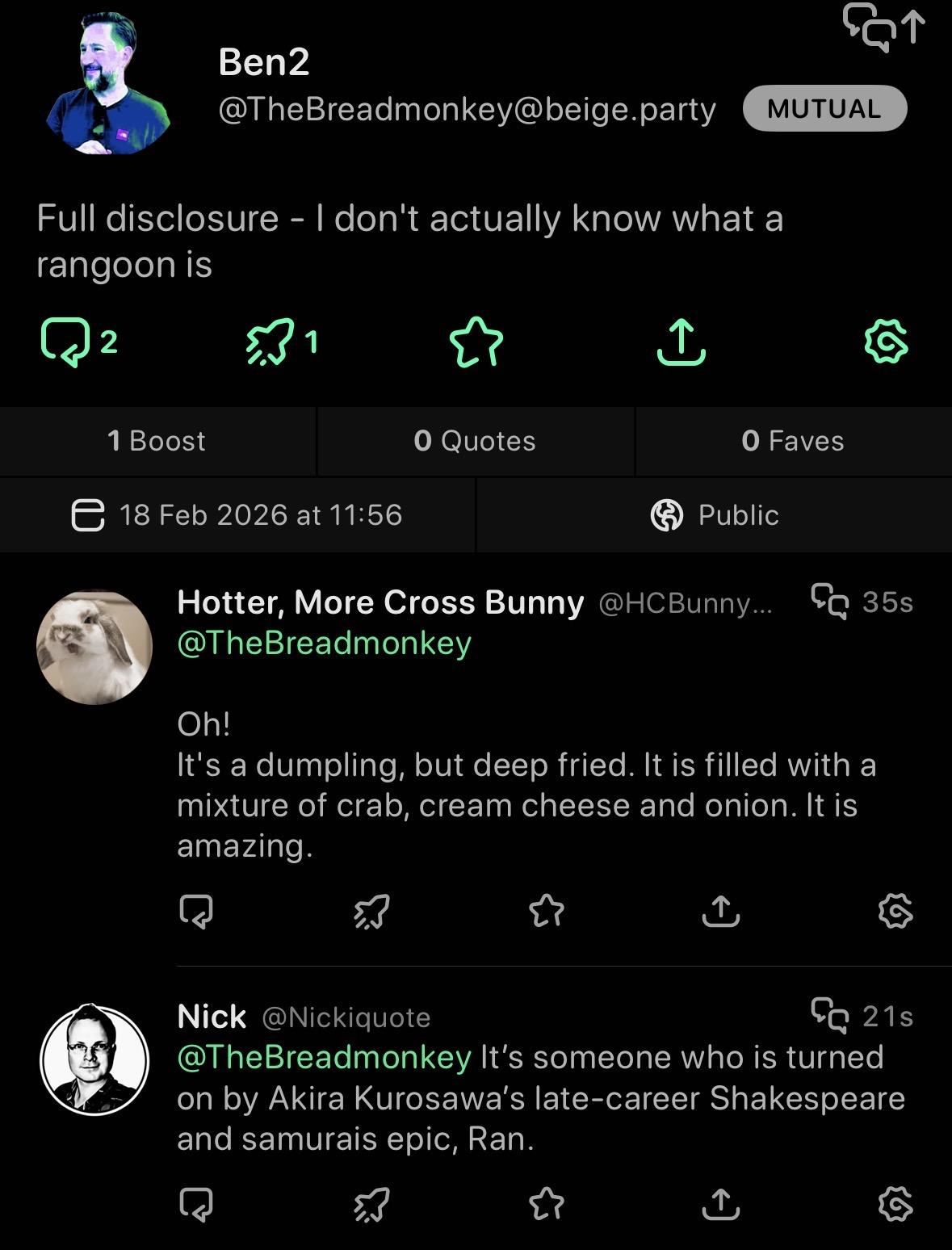Favourite Ben2's main post
The height and width of the screenshot is (1250, 952).
click(476, 342)
